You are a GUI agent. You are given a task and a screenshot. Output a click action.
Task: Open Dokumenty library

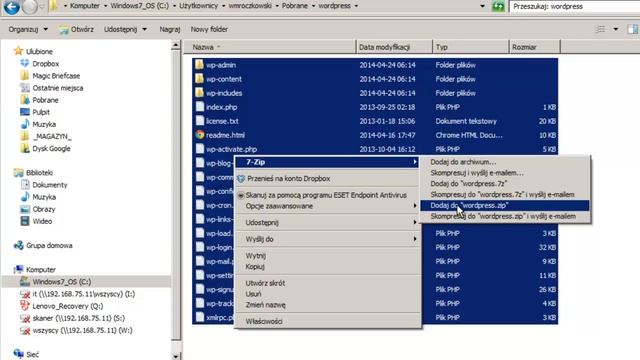click(x=49, y=185)
